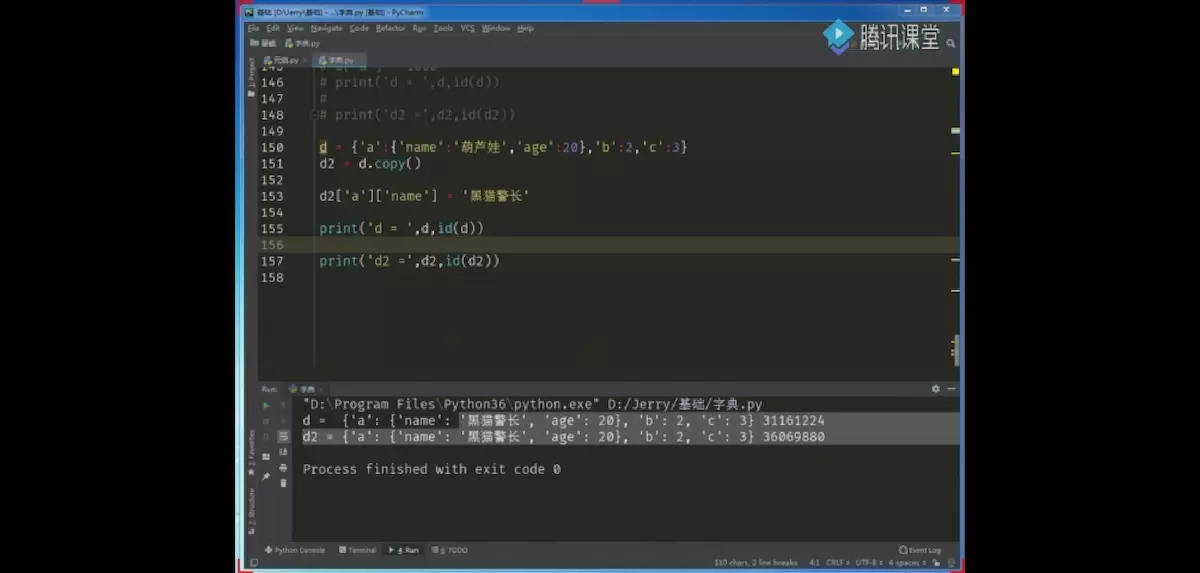Click output ID 31161224 in console
The height and width of the screenshot is (573, 1200).
[793, 421]
